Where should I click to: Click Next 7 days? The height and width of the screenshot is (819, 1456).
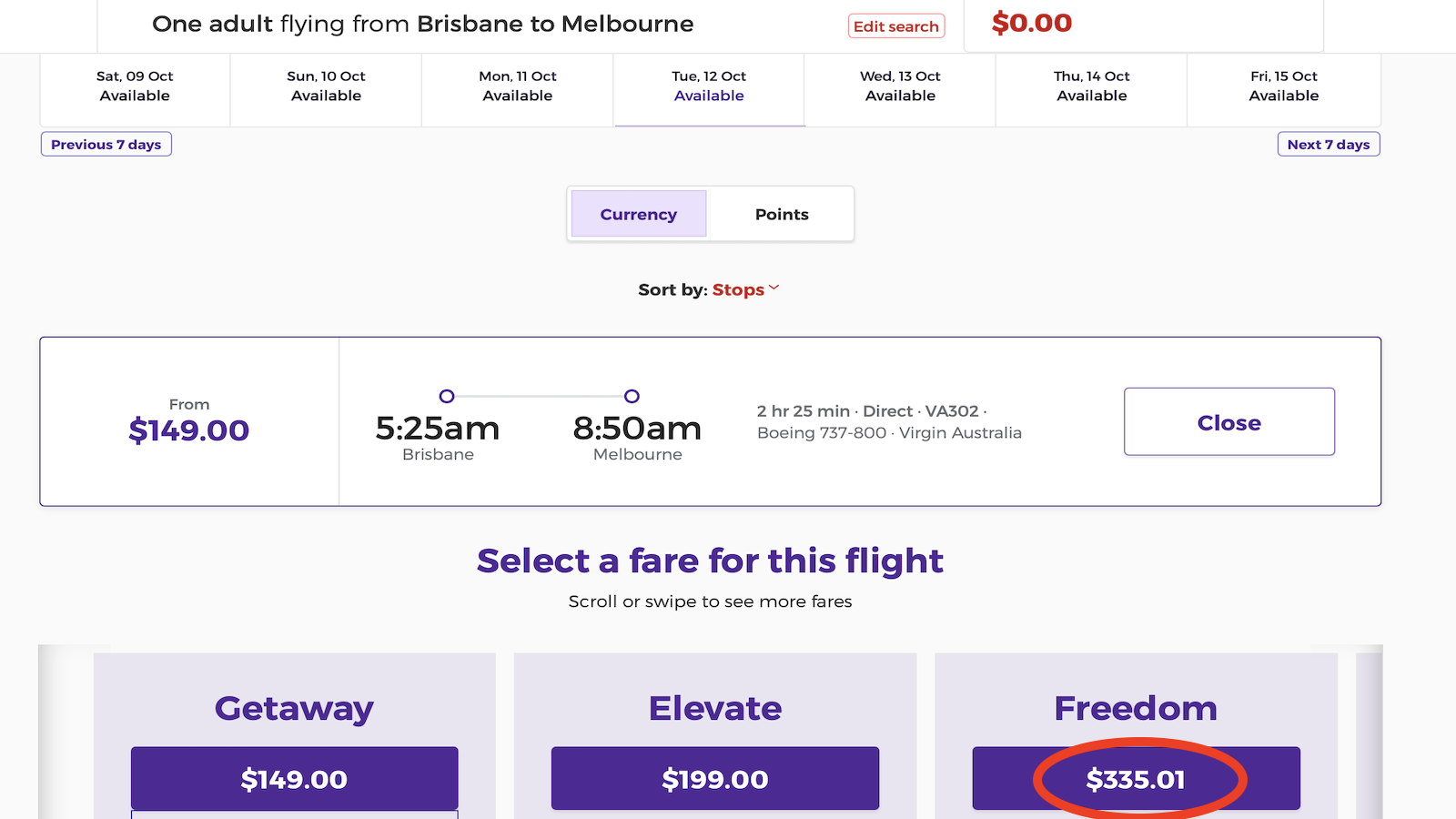[x=1329, y=144]
